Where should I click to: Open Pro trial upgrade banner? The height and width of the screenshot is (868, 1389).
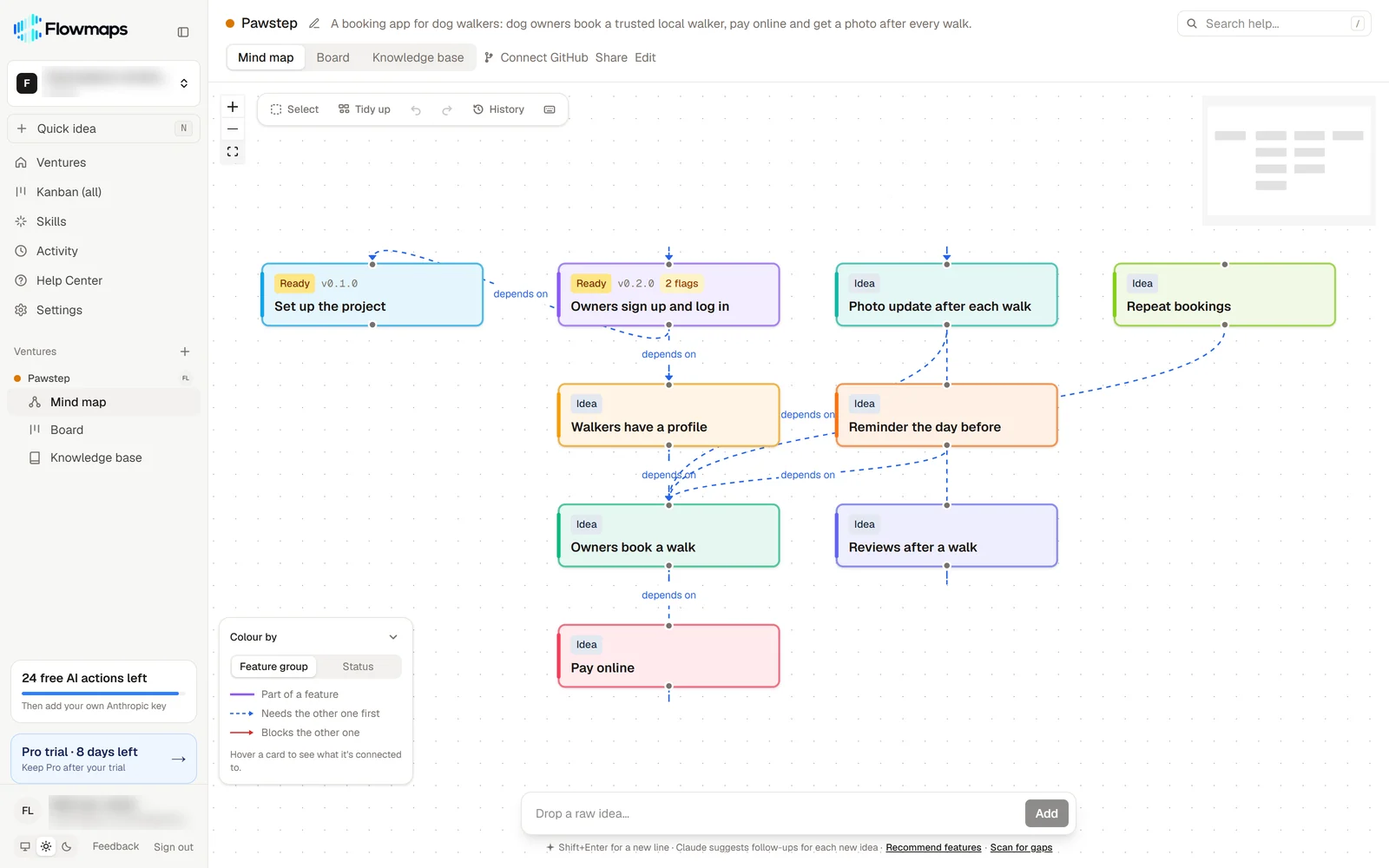(103, 759)
